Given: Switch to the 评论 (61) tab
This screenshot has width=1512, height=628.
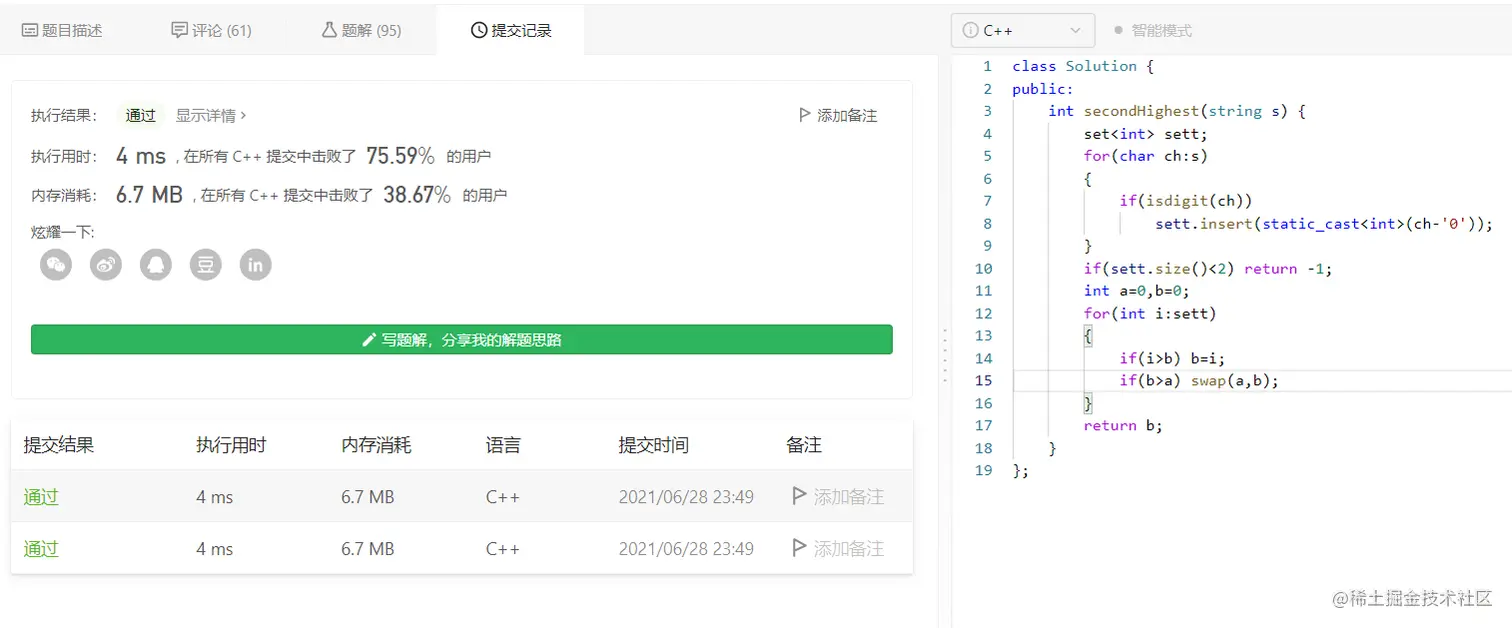Looking at the screenshot, I should click(211, 30).
